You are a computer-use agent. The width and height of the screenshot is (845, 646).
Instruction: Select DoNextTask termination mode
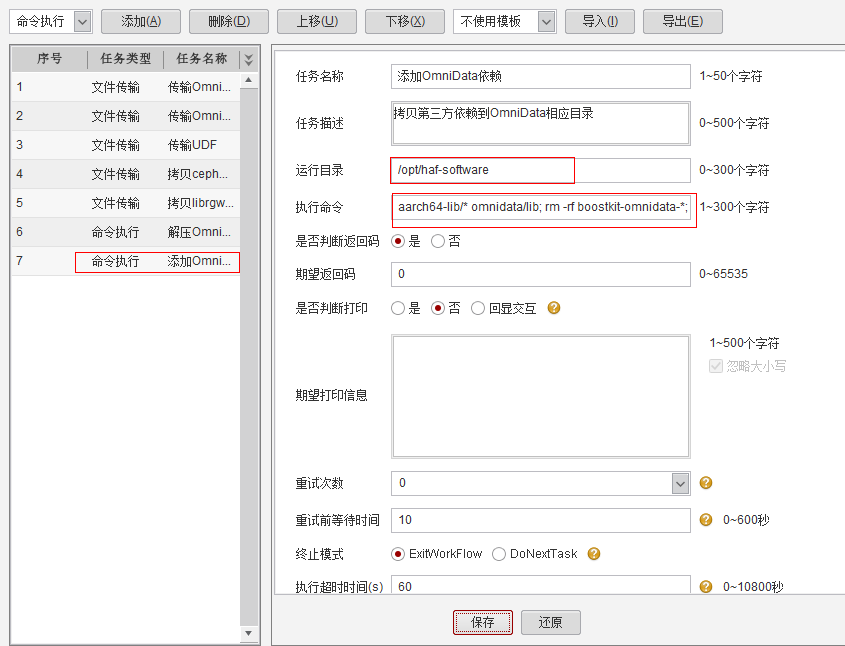point(498,554)
